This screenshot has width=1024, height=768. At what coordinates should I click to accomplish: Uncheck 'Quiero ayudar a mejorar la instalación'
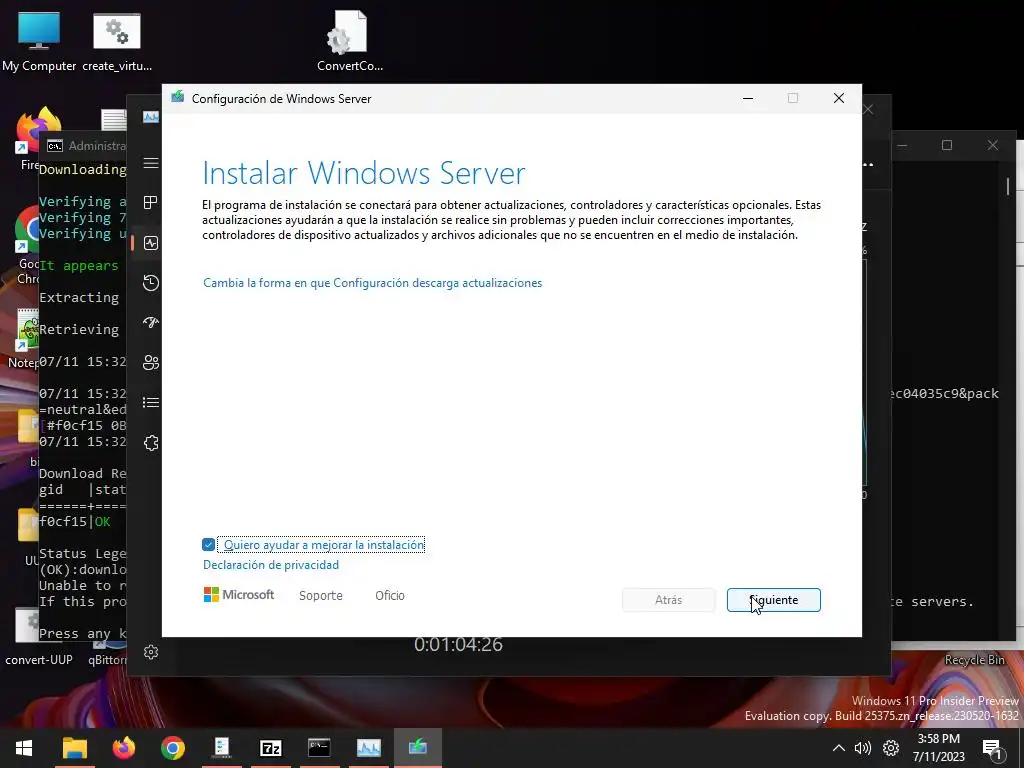click(208, 545)
